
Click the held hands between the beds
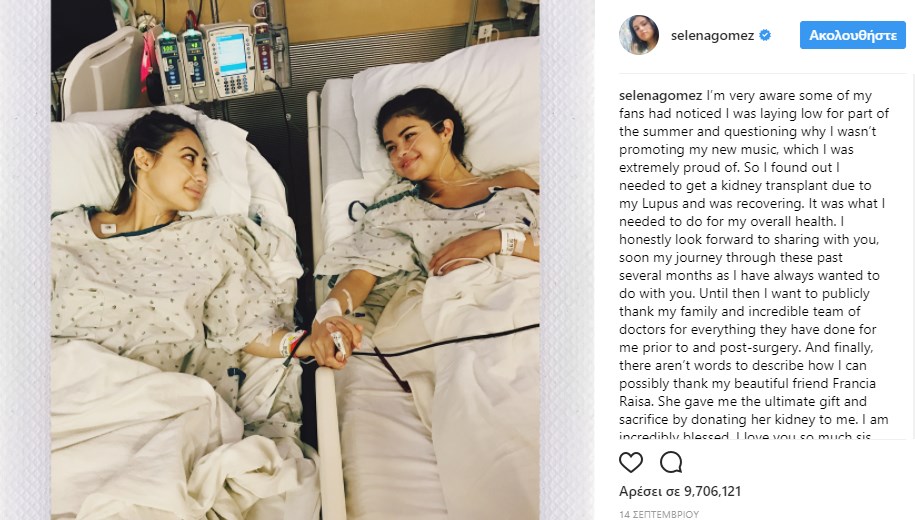coord(335,343)
